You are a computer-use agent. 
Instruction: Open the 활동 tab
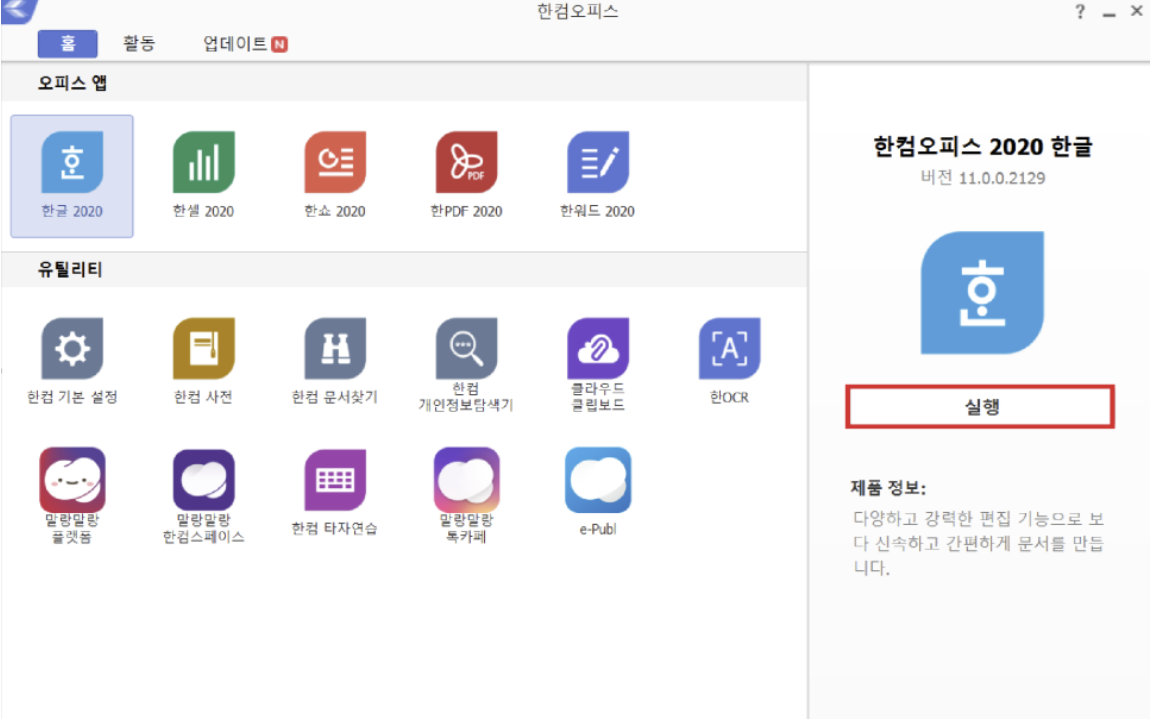click(x=139, y=44)
